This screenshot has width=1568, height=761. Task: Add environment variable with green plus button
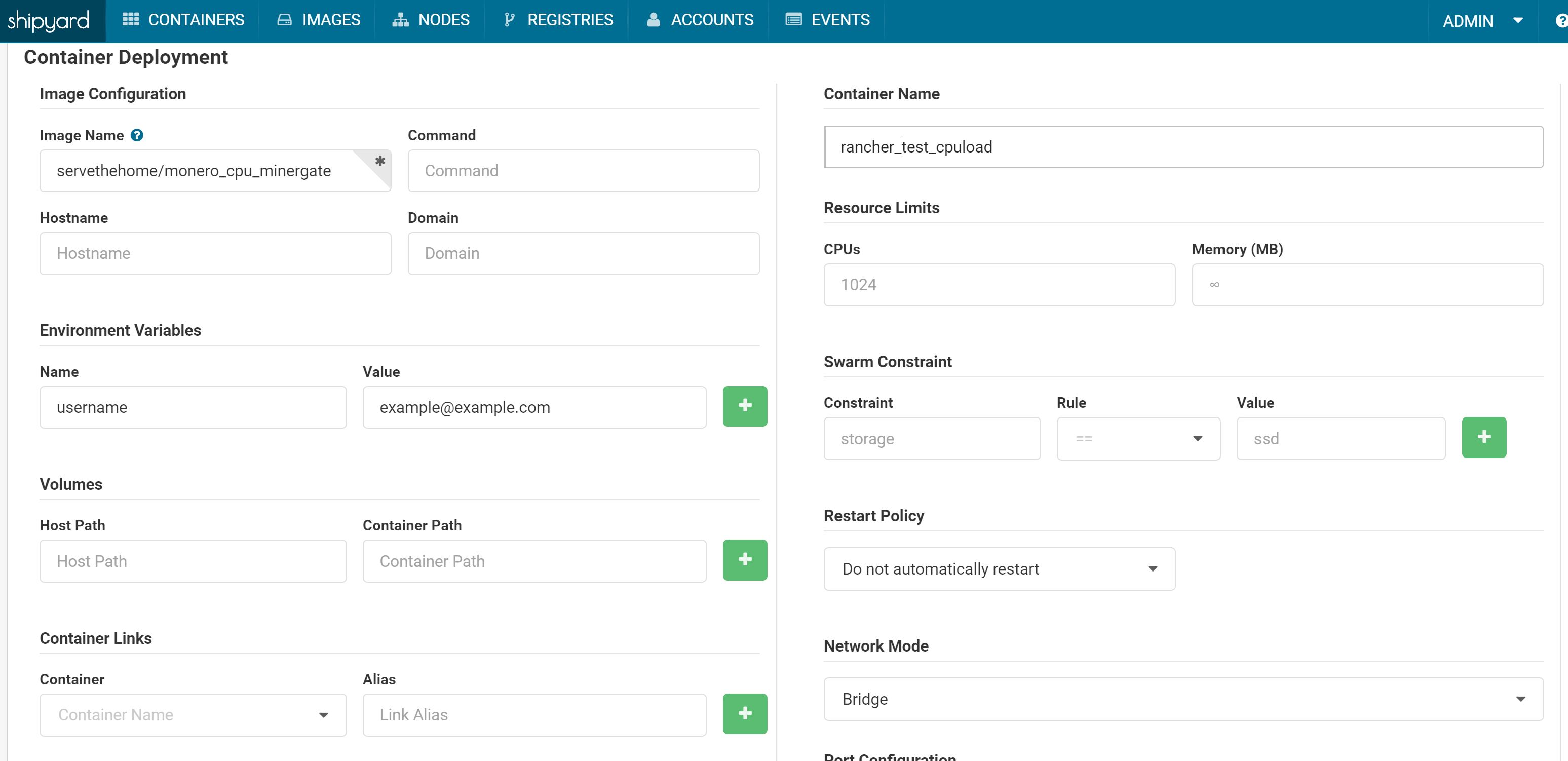pyautogui.click(x=744, y=406)
